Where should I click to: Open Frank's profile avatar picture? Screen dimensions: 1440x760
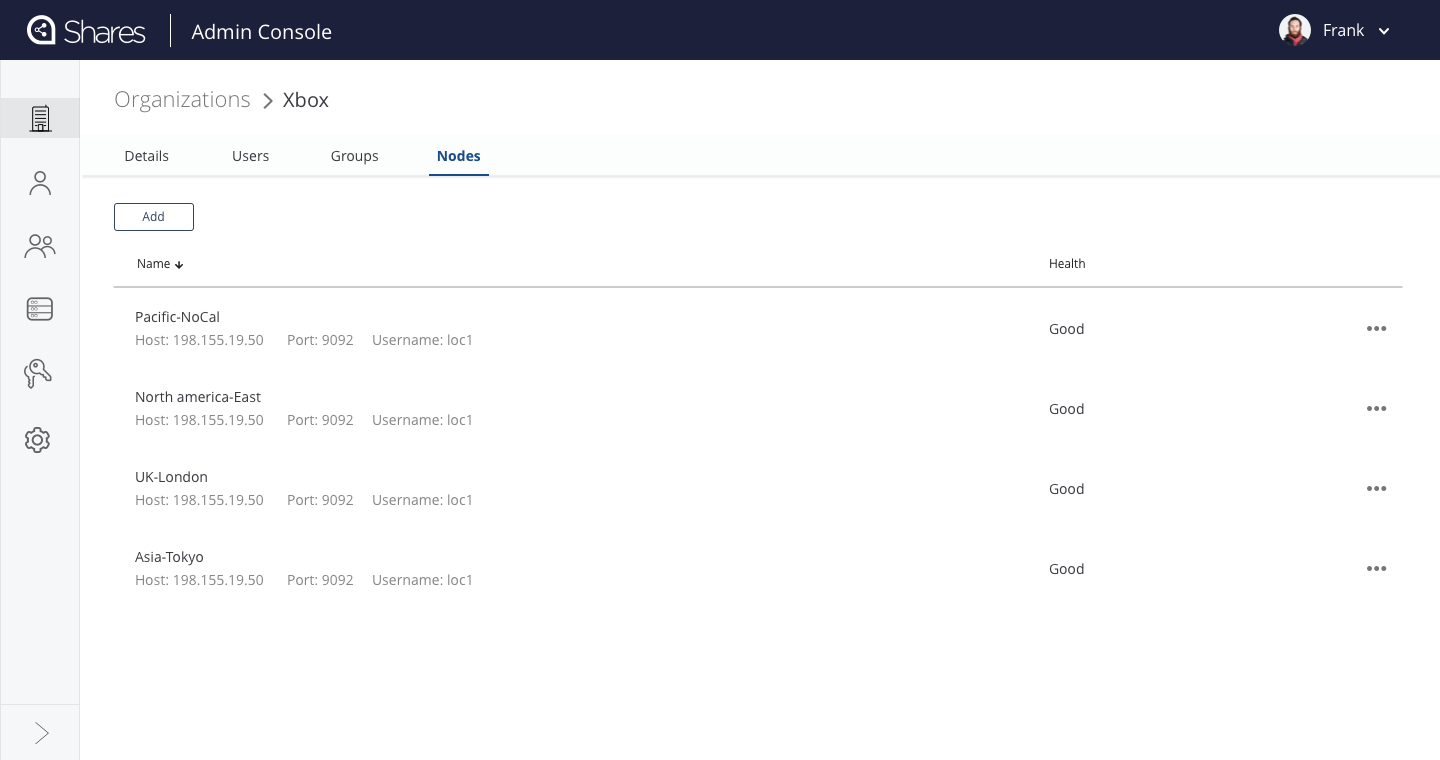click(x=1295, y=30)
